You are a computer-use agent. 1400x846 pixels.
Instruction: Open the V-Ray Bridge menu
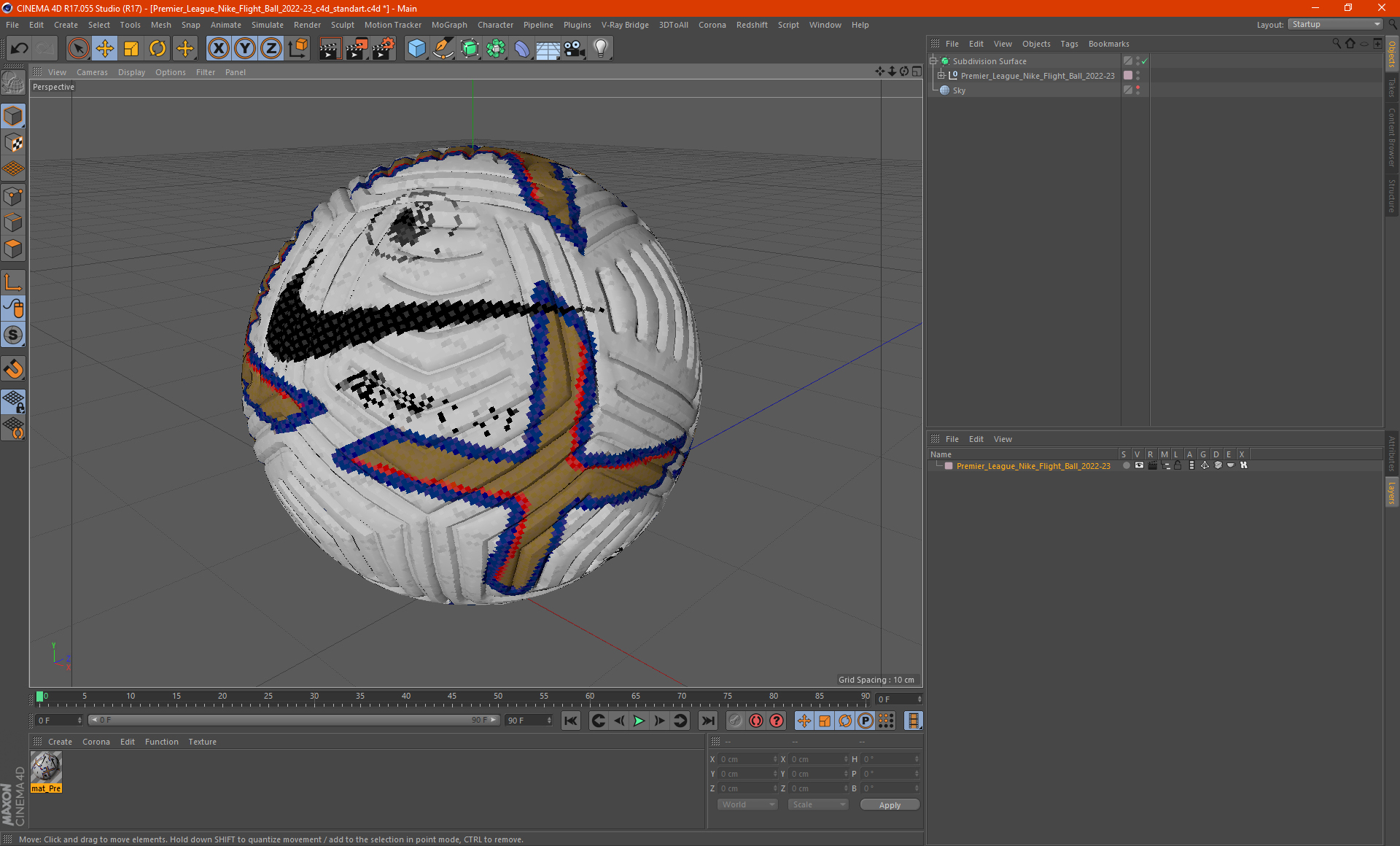625,25
